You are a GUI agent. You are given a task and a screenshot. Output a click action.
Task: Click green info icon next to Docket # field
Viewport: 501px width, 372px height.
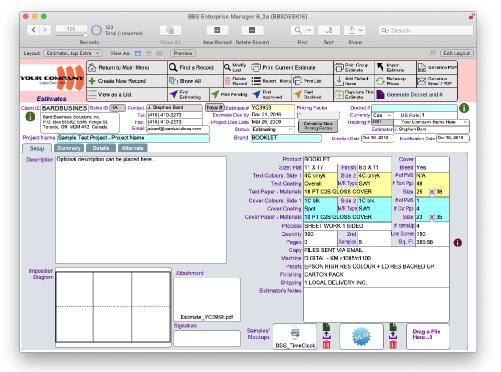coord(464,108)
